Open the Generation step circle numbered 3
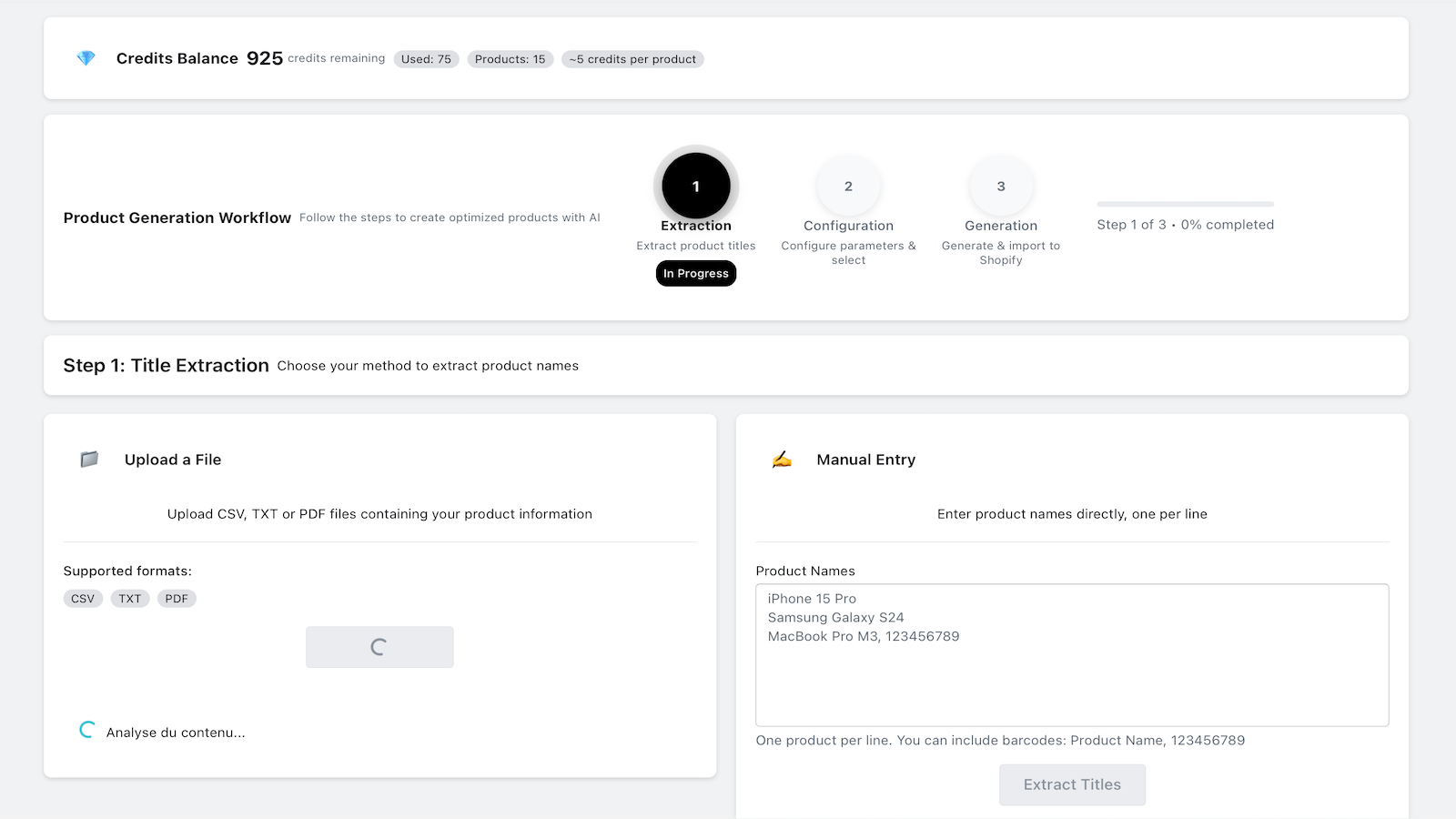1456x819 pixels. [x=1000, y=186]
